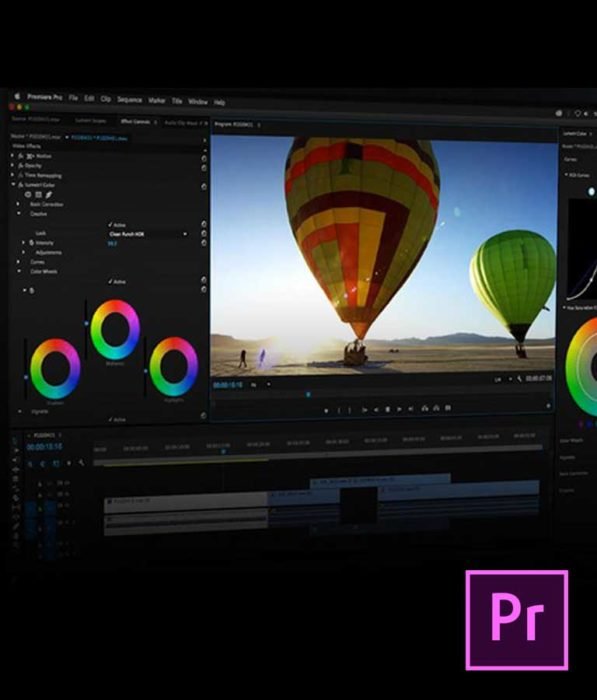Open the File menu
The width and height of the screenshot is (597, 700).
(73, 97)
